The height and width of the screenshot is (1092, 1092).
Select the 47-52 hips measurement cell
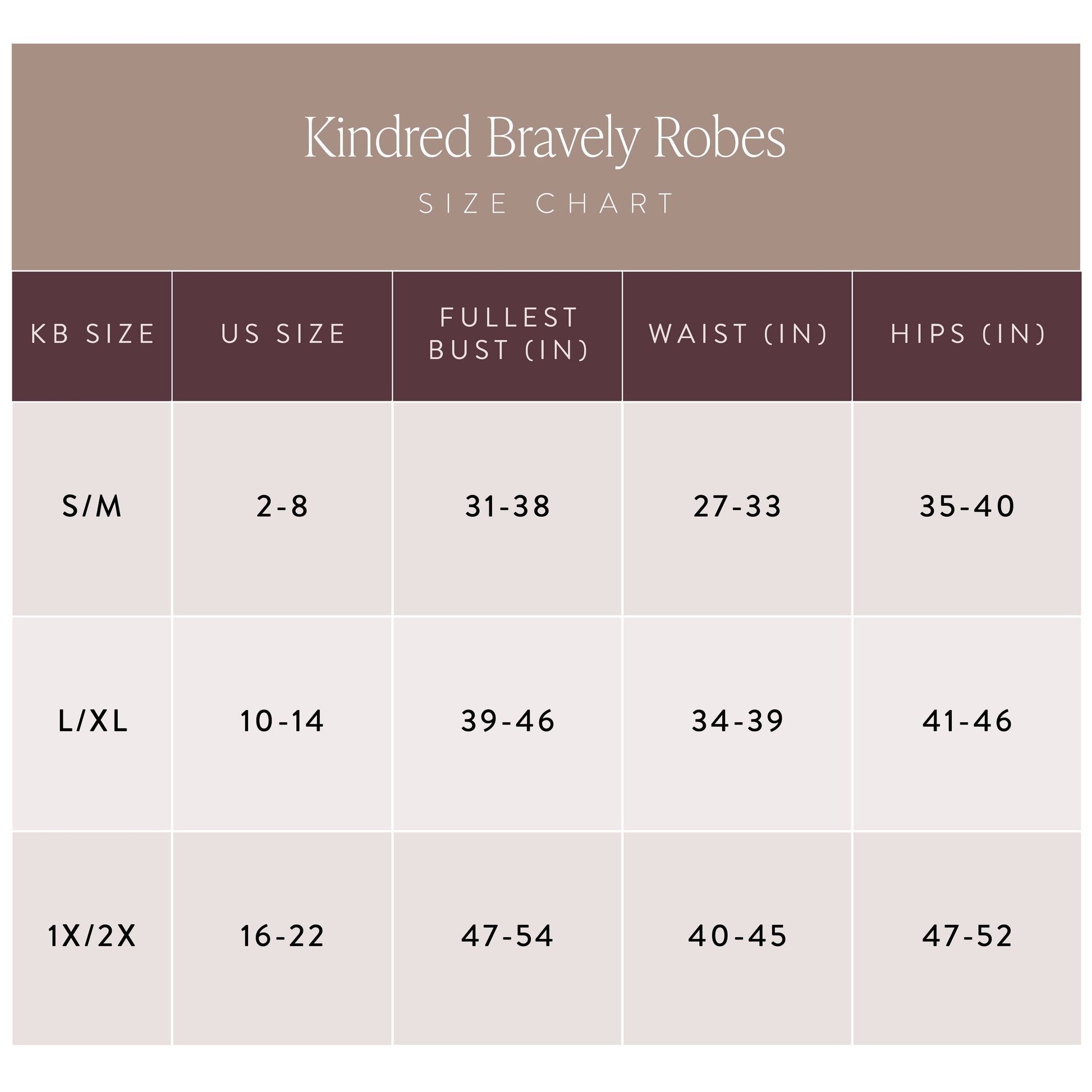967,936
